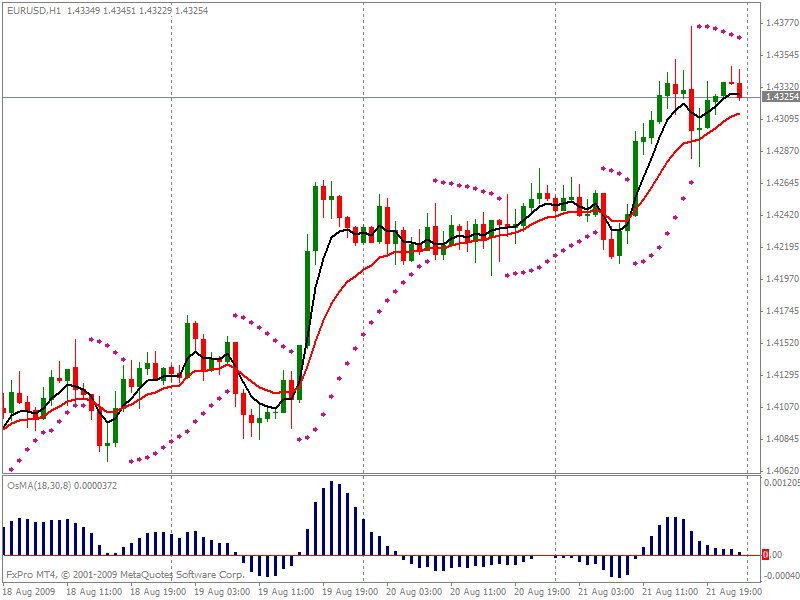The height and width of the screenshot is (600, 800).
Task: Select the 1.43770 price axis label
Action: coord(779,22)
